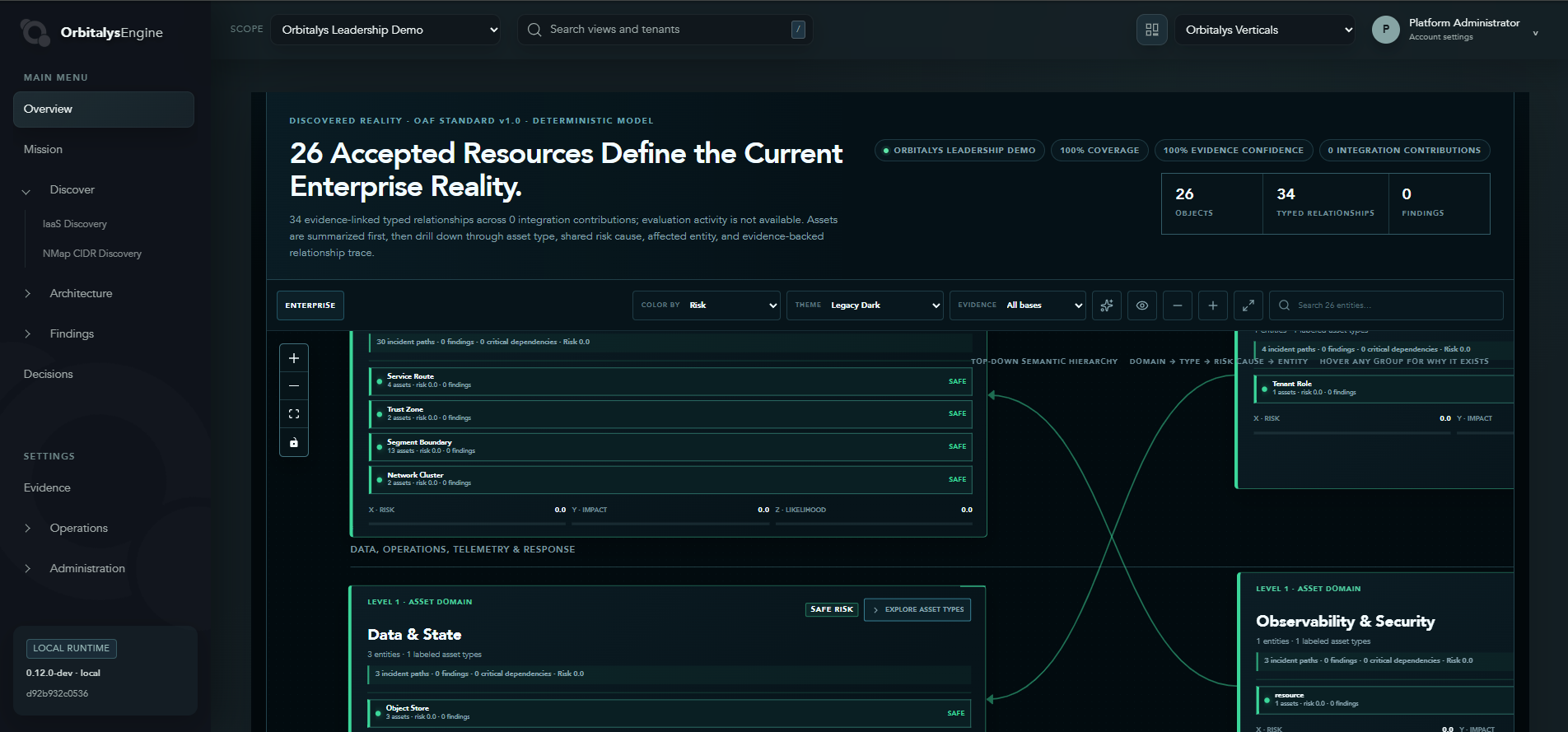Open the Scope dropdown
This screenshot has height=732, width=1568.
coord(385,30)
